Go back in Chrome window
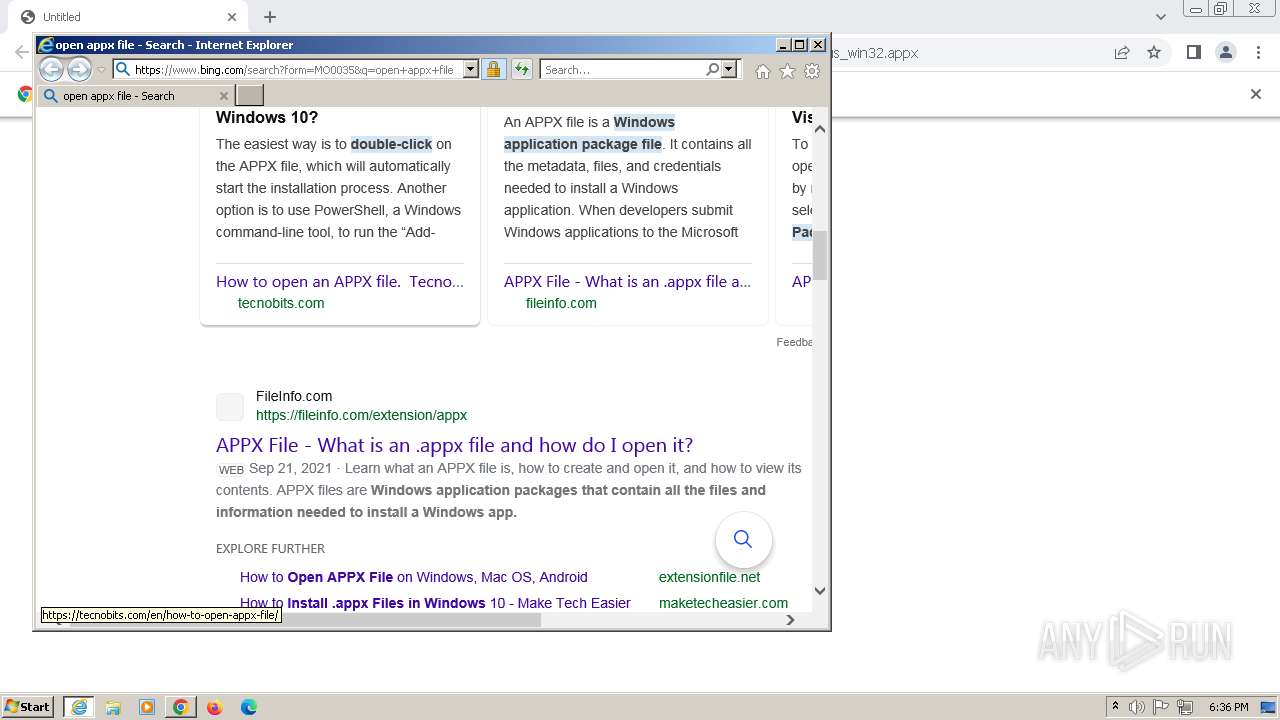1280x720 pixels. [21, 53]
